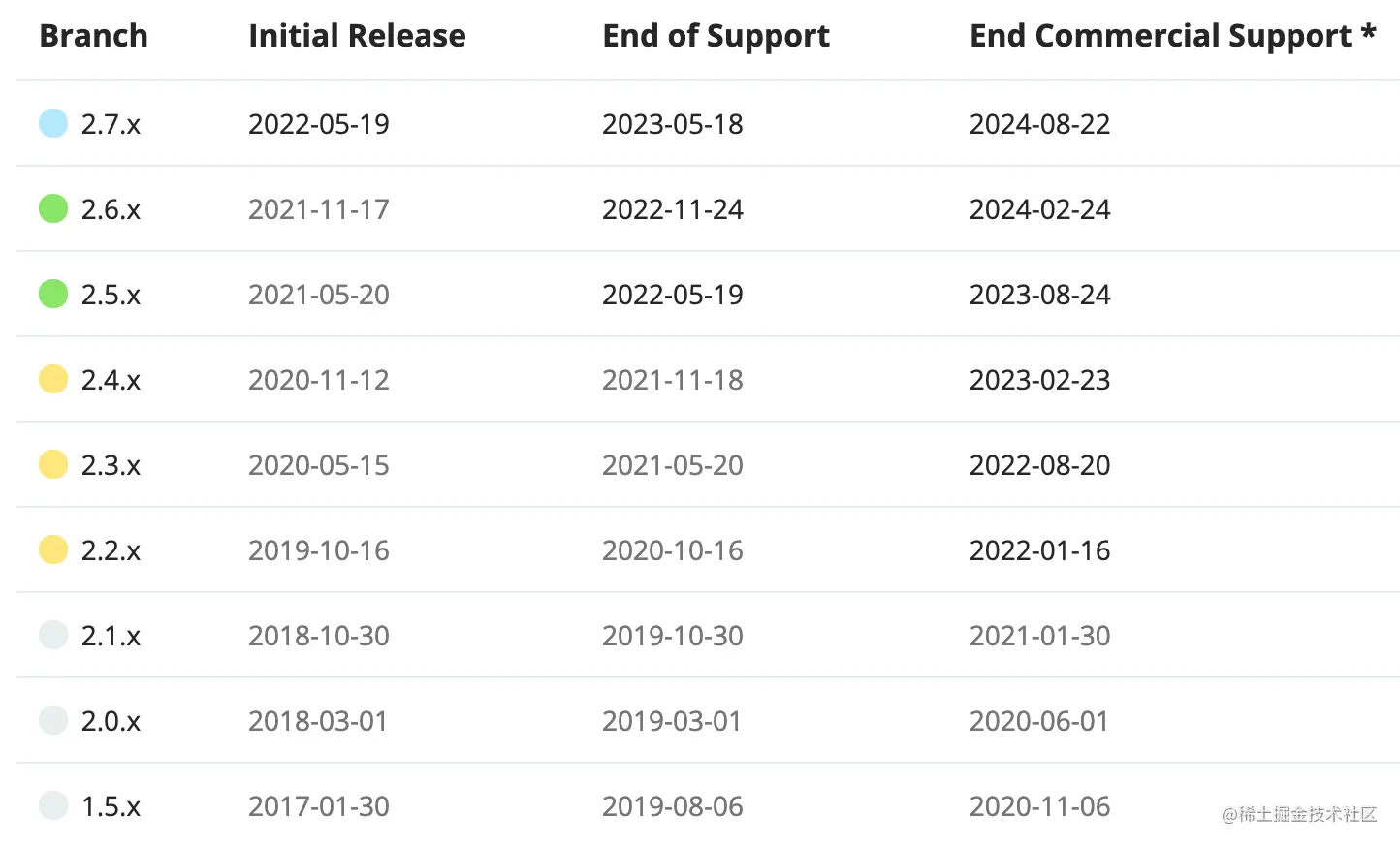Click the End of Support header
The height and width of the screenshot is (847, 1400).
716,37
